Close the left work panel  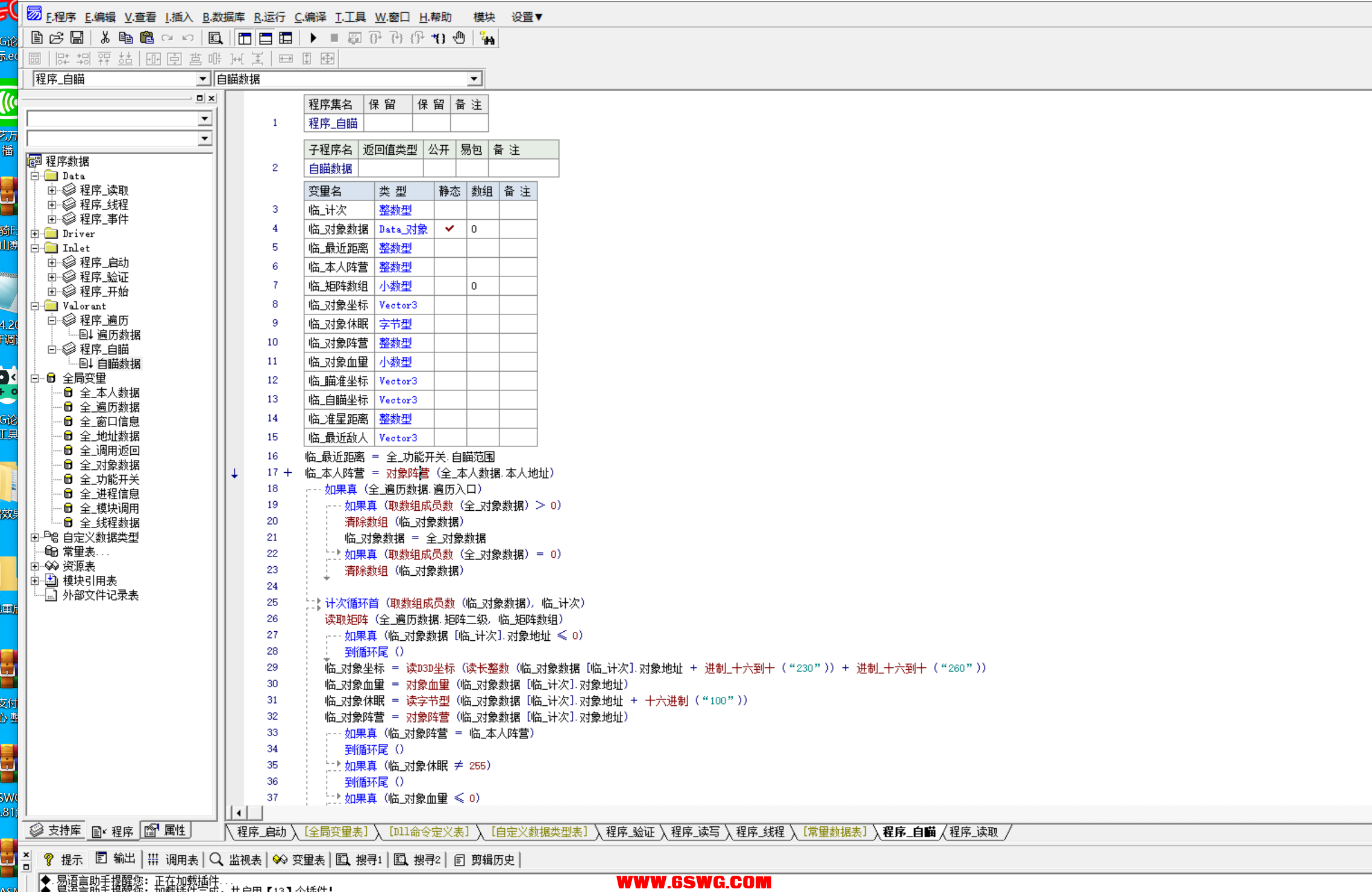(x=211, y=98)
